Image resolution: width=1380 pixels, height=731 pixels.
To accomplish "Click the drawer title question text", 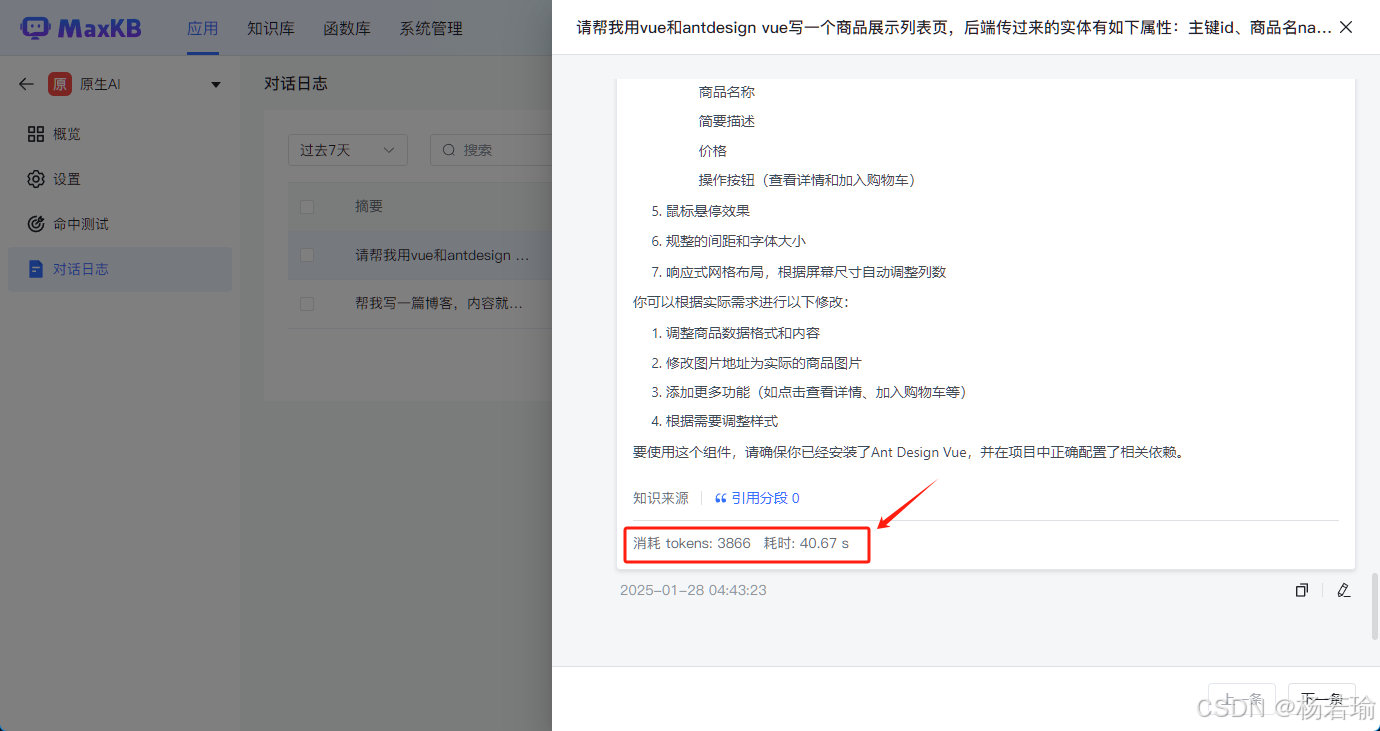I will [x=954, y=28].
